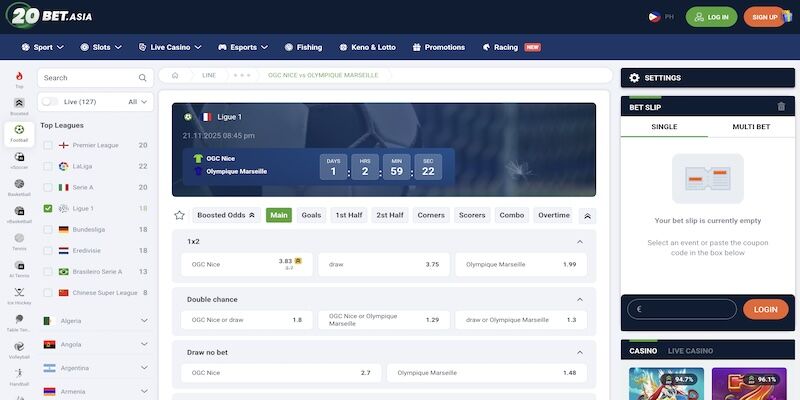Select the Handball sport icon

click(19, 373)
